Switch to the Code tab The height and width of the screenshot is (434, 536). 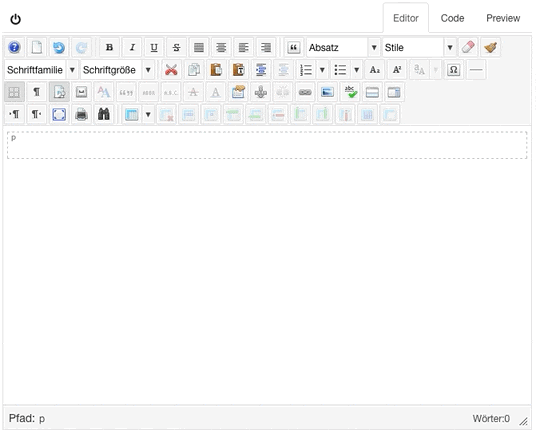tap(452, 18)
